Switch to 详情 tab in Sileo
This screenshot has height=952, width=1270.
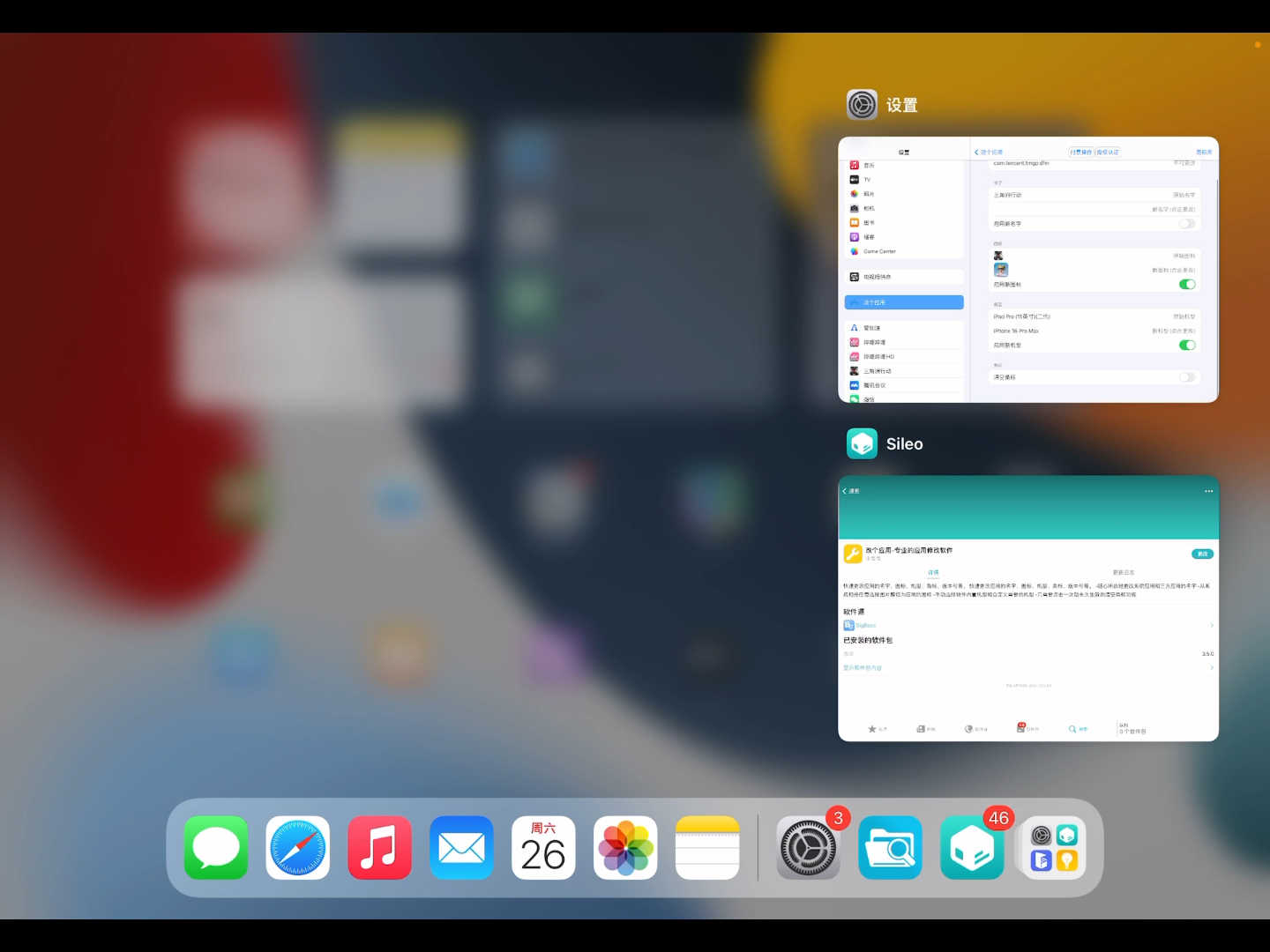tap(933, 573)
